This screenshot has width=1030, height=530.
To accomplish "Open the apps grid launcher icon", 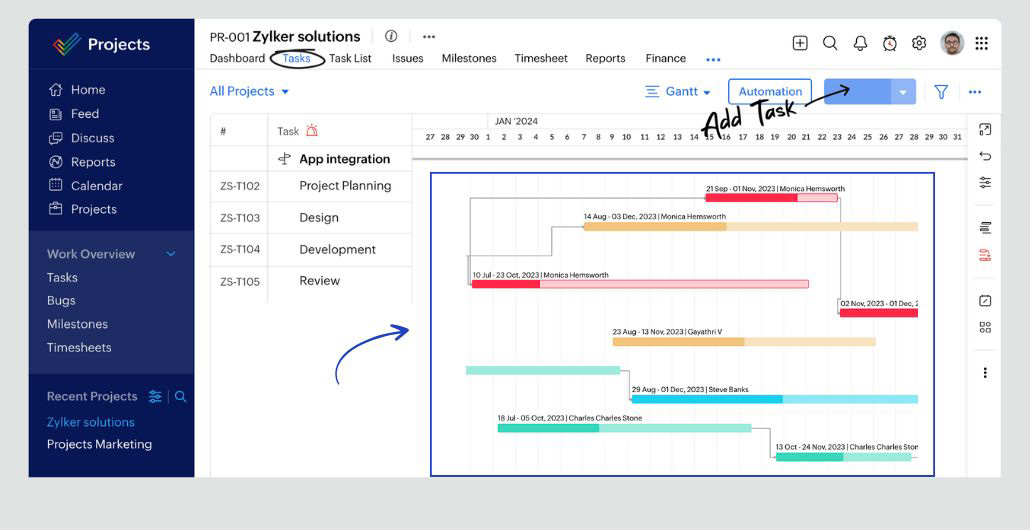I will [981, 43].
